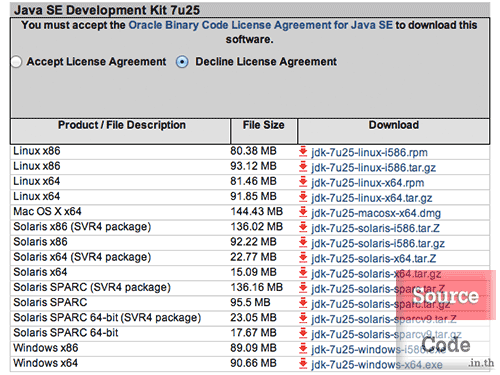The width and height of the screenshot is (500, 375).
Task: Click the 15.09 MB file size cell
Action: [x=253, y=272]
